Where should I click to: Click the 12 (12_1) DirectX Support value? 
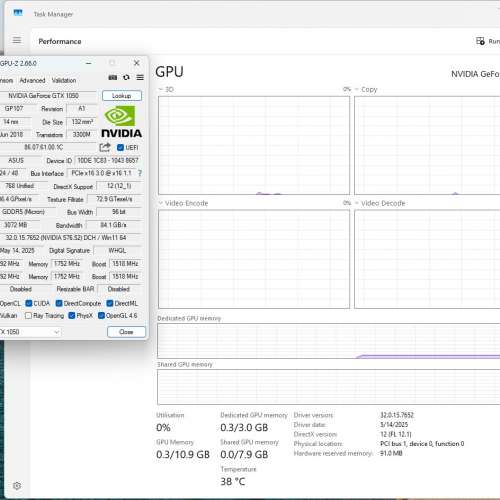(x=119, y=186)
